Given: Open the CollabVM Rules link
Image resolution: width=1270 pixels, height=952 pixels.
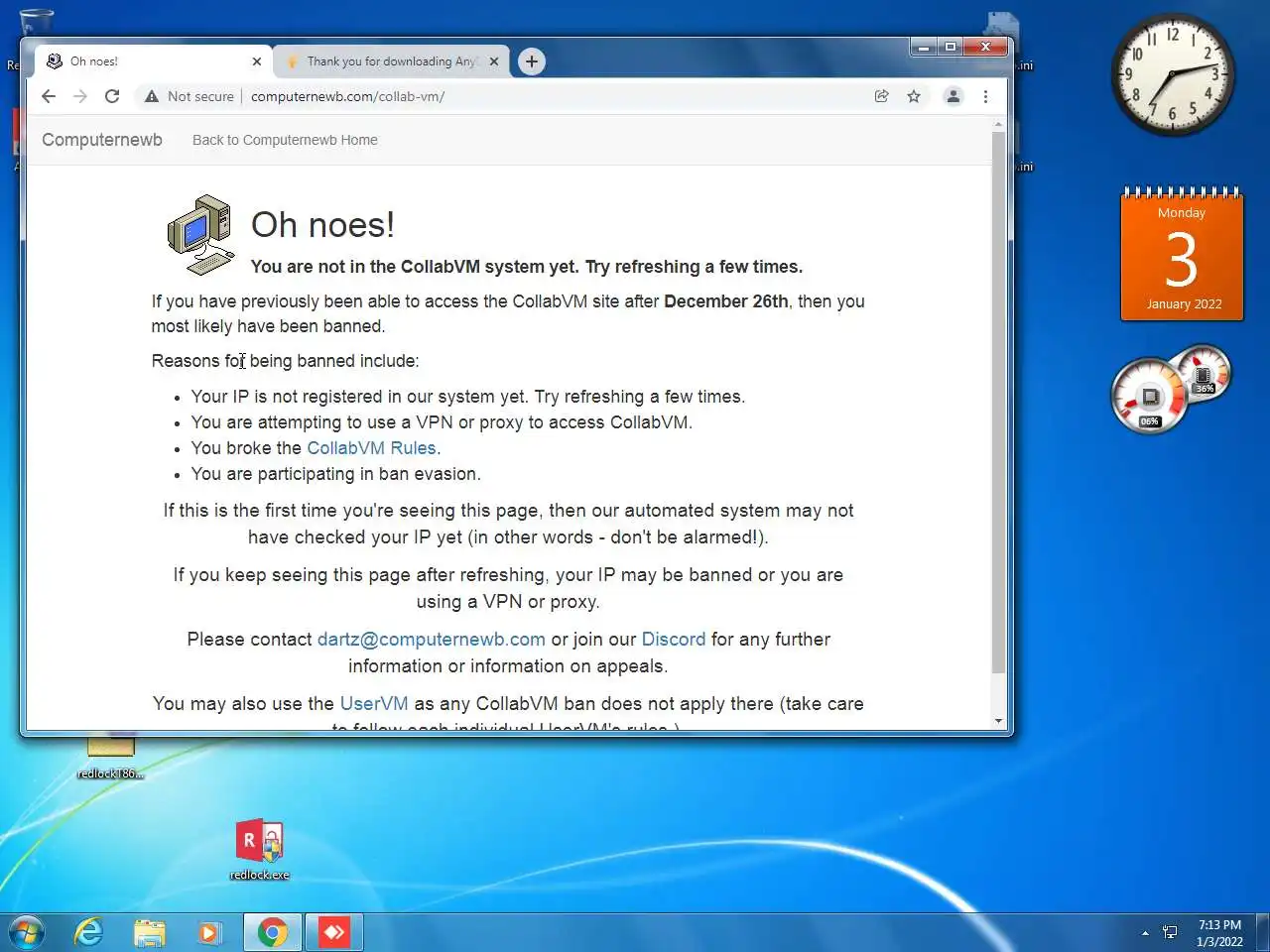Looking at the screenshot, I should (371, 448).
